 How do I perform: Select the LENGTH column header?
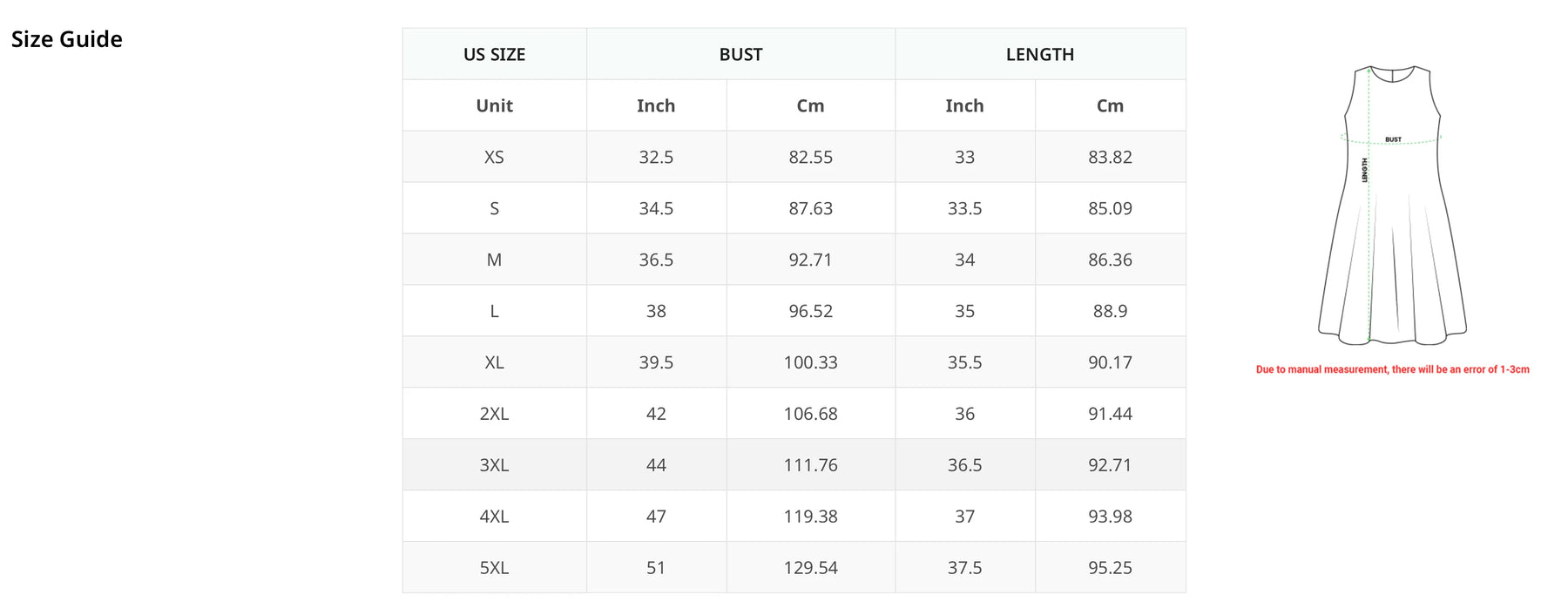[x=1040, y=54]
